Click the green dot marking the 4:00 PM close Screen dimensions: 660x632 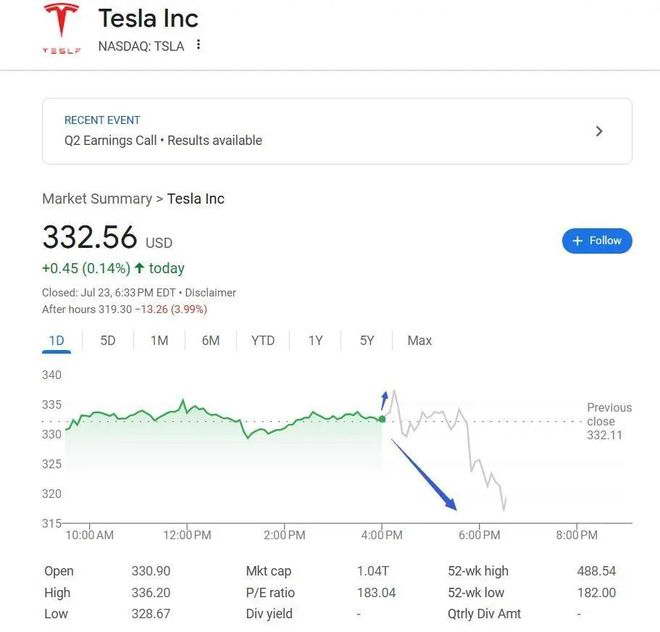coord(382,418)
